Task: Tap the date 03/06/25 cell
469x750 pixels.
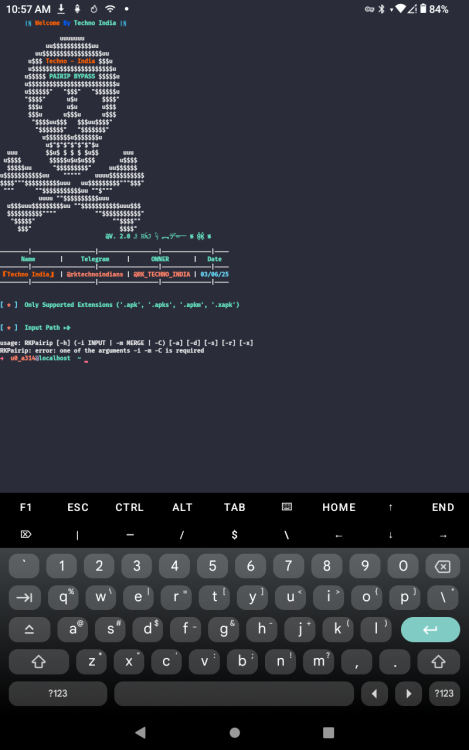Action: point(214,274)
